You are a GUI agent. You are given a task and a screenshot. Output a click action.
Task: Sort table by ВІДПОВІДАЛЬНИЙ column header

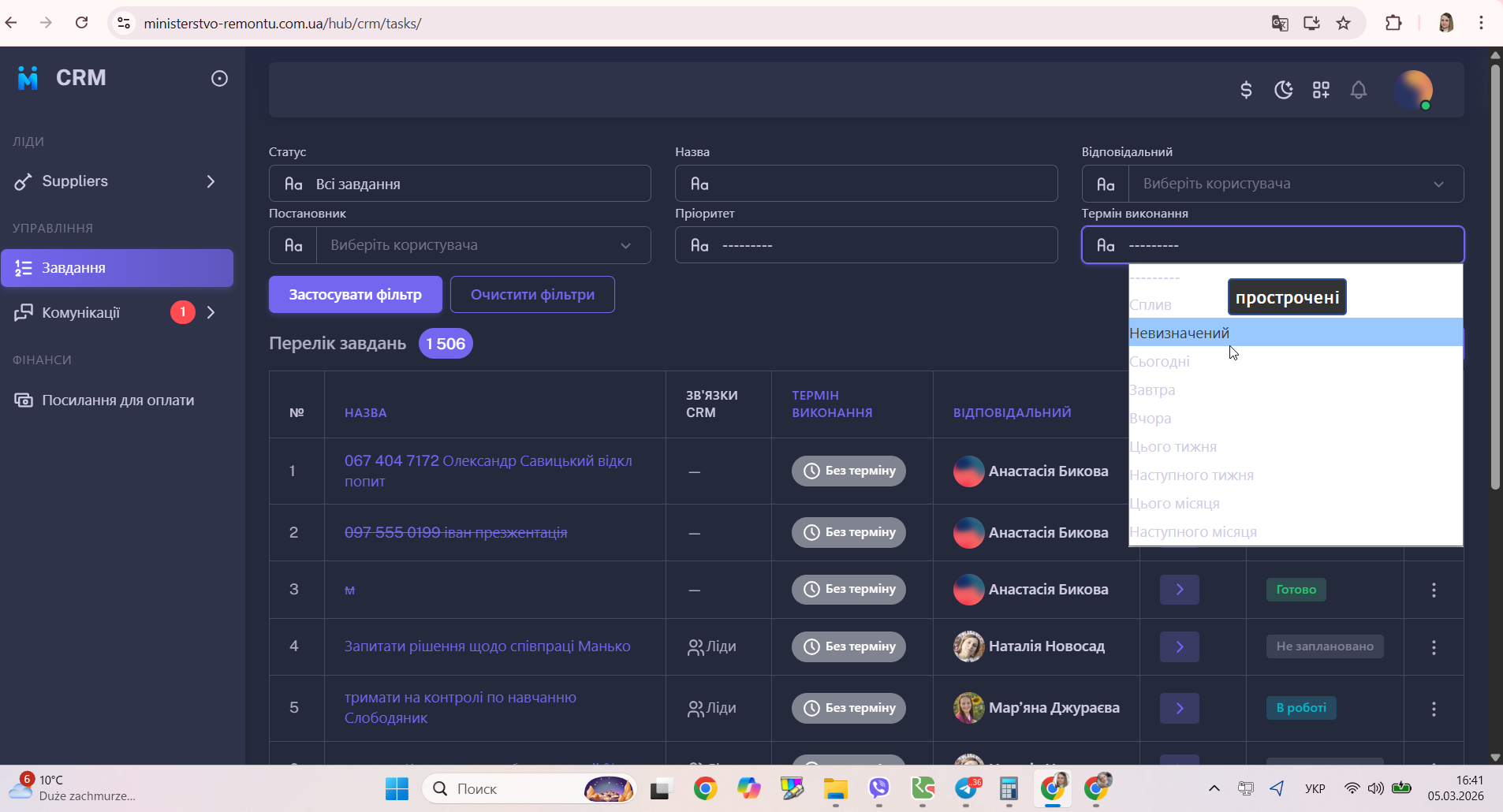click(1013, 413)
